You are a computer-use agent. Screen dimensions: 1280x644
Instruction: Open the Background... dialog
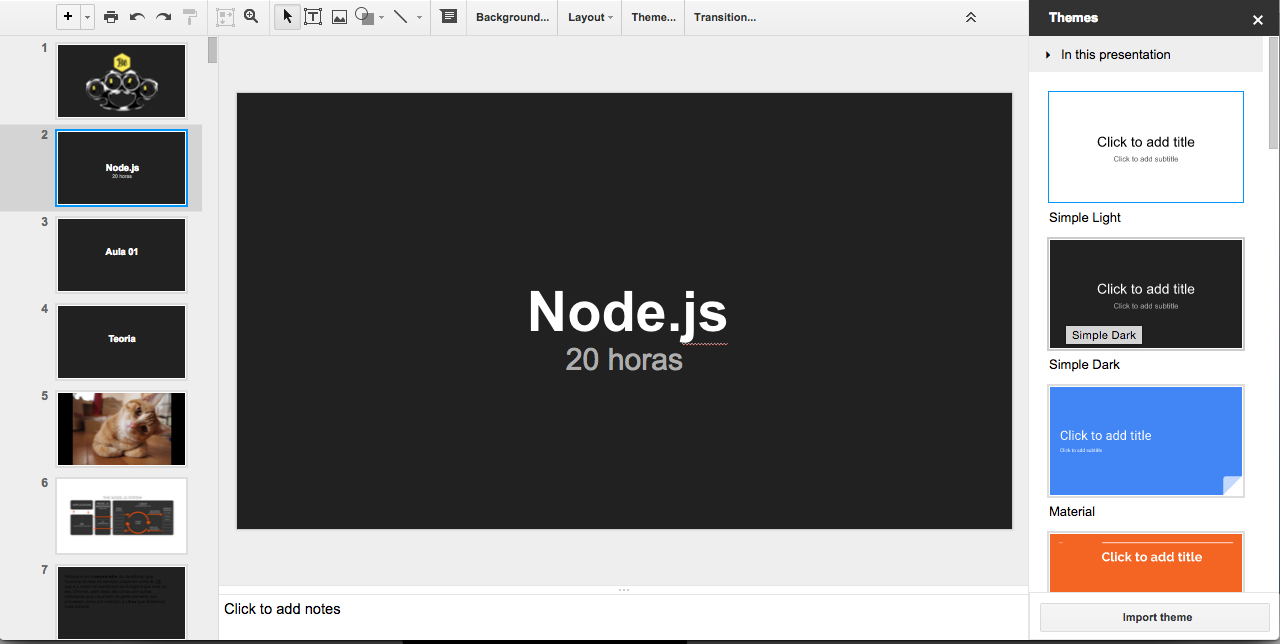pyautogui.click(x=512, y=17)
